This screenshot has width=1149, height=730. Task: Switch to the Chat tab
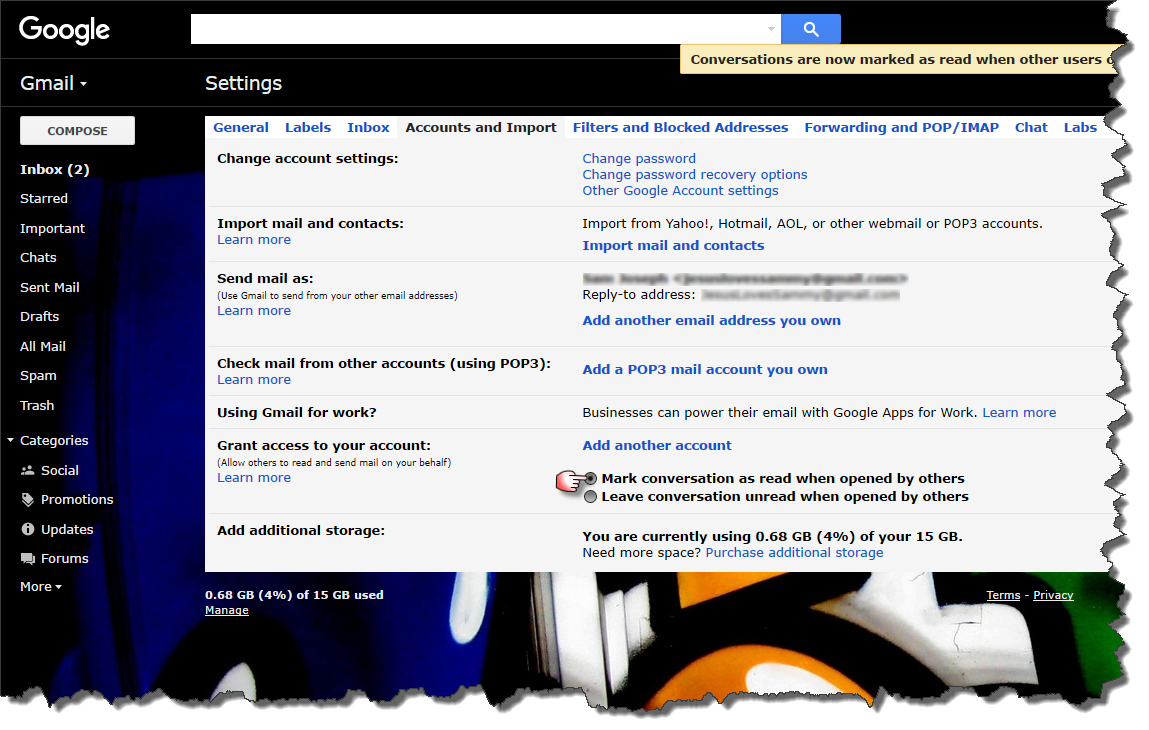pos(1031,128)
